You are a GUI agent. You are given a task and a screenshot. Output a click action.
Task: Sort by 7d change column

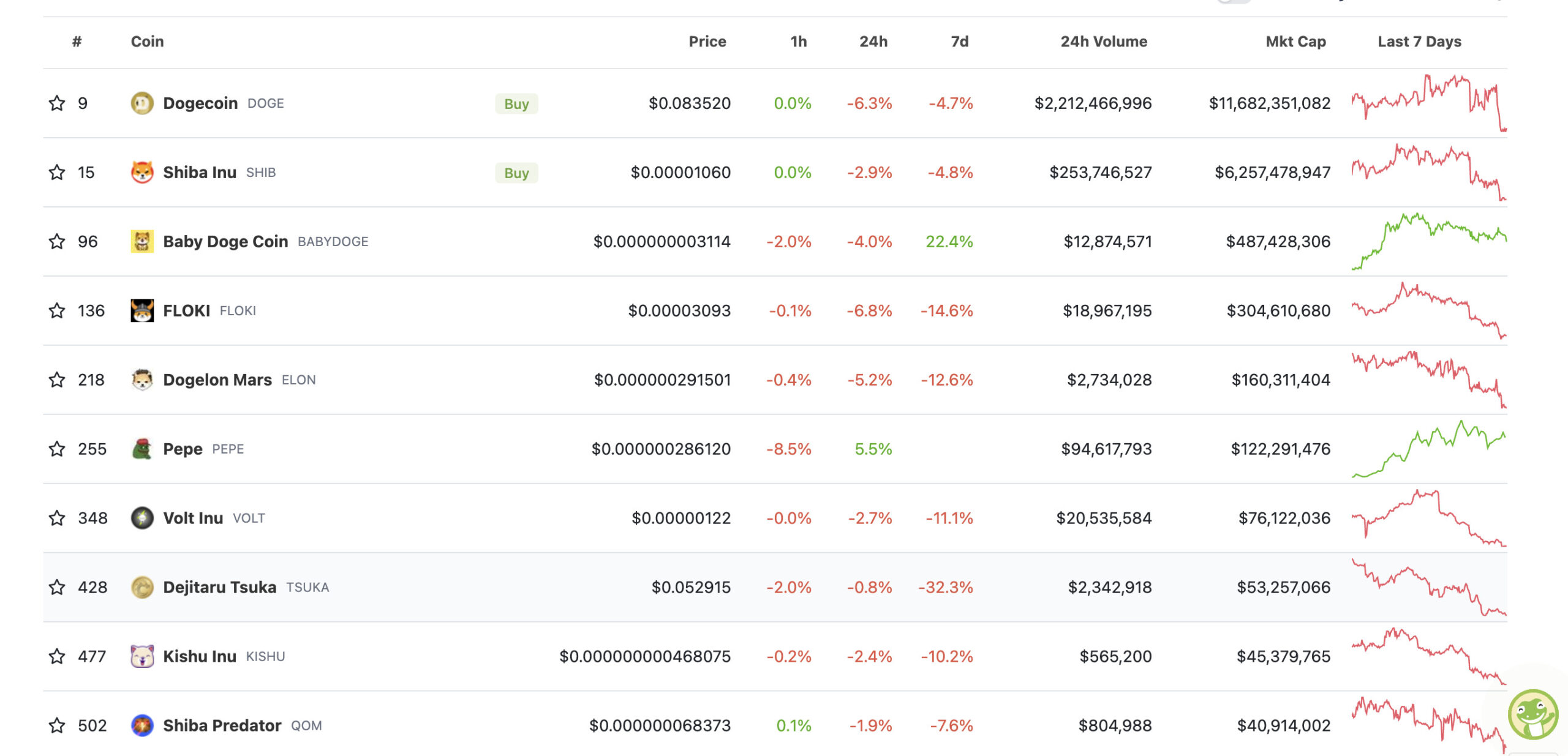(x=960, y=42)
